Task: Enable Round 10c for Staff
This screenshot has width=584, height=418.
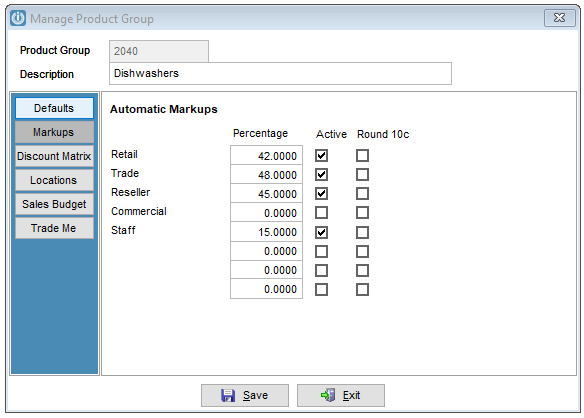Action: coord(362,232)
